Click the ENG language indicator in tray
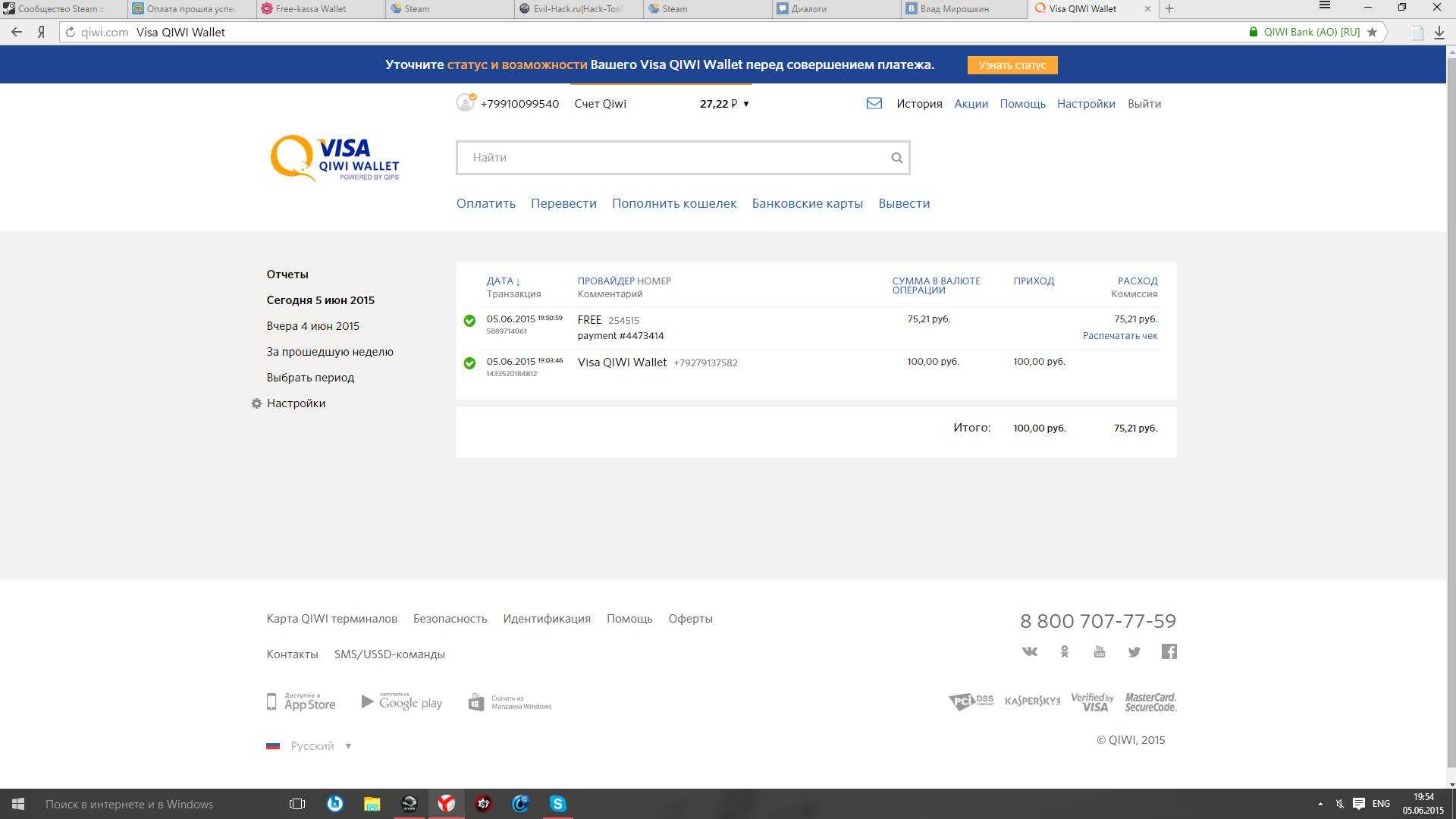This screenshot has width=1456, height=819. coord(1381,804)
